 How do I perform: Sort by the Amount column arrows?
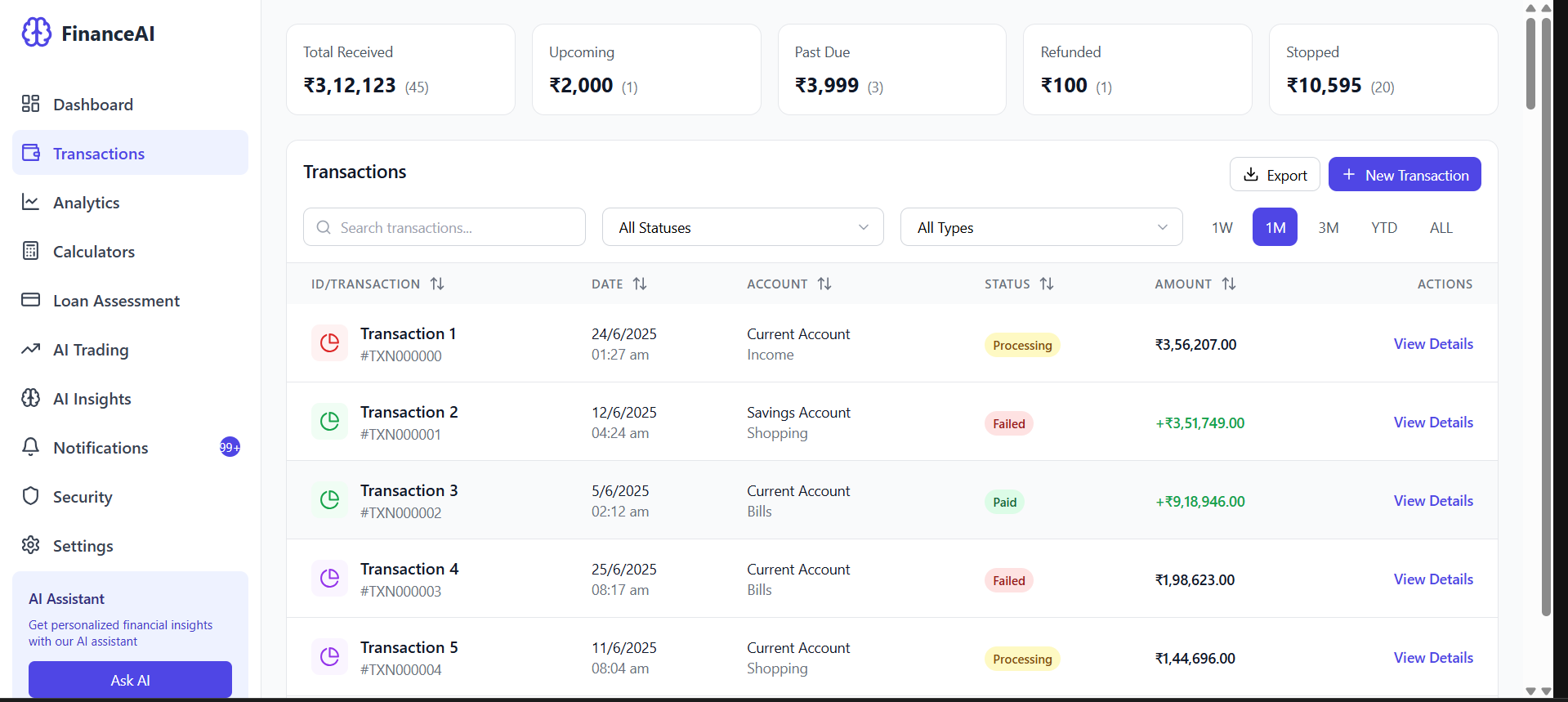tap(1229, 284)
